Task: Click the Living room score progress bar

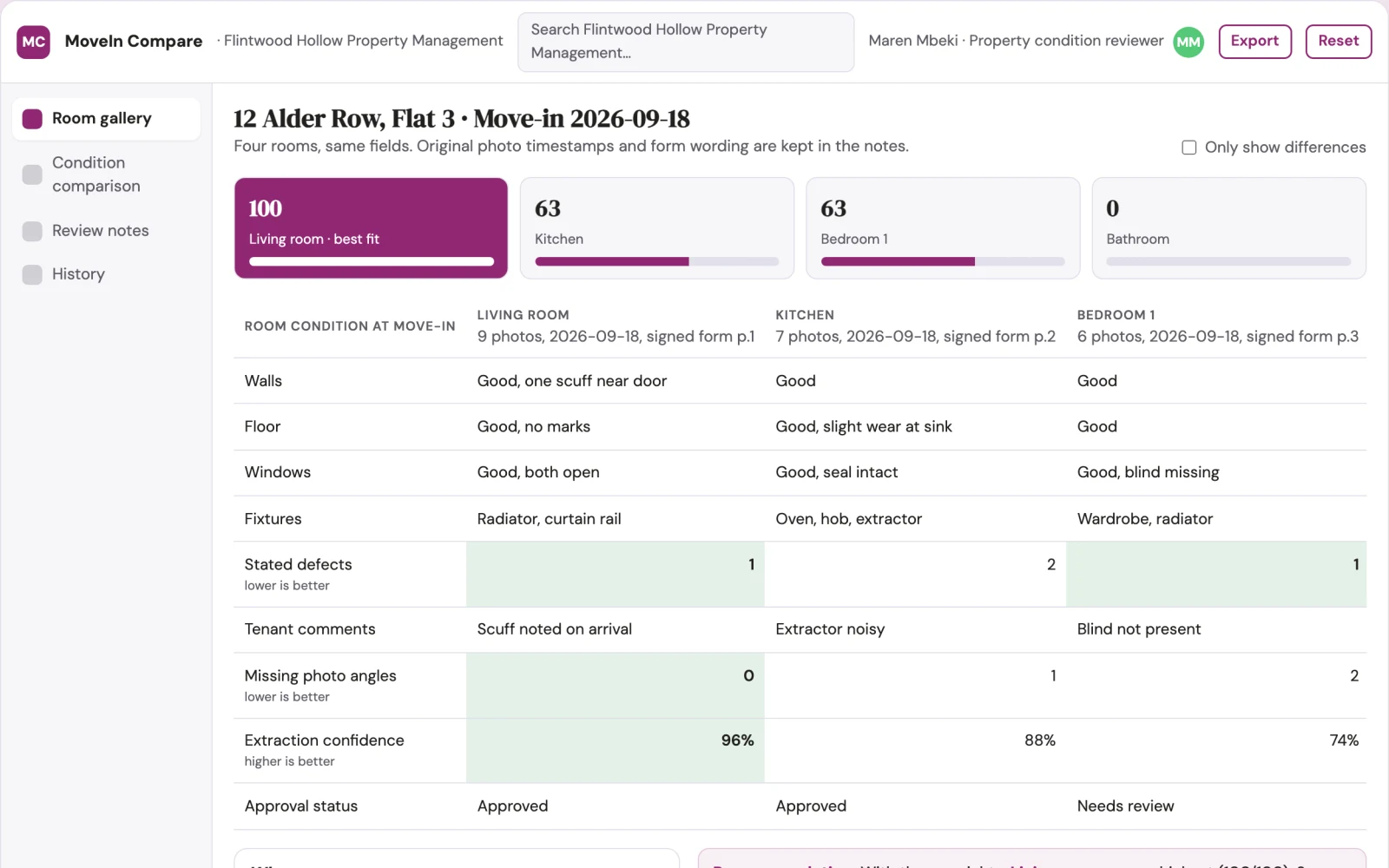Action: (372, 261)
